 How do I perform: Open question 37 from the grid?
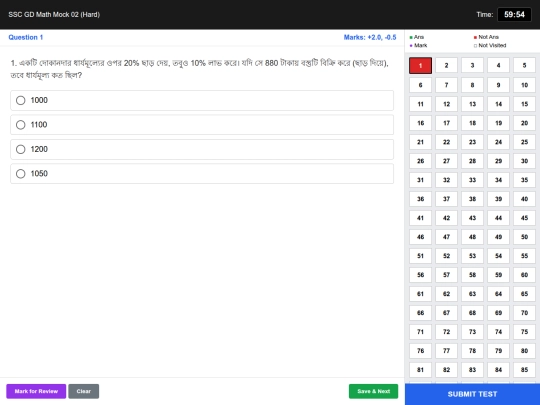click(446, 199)
